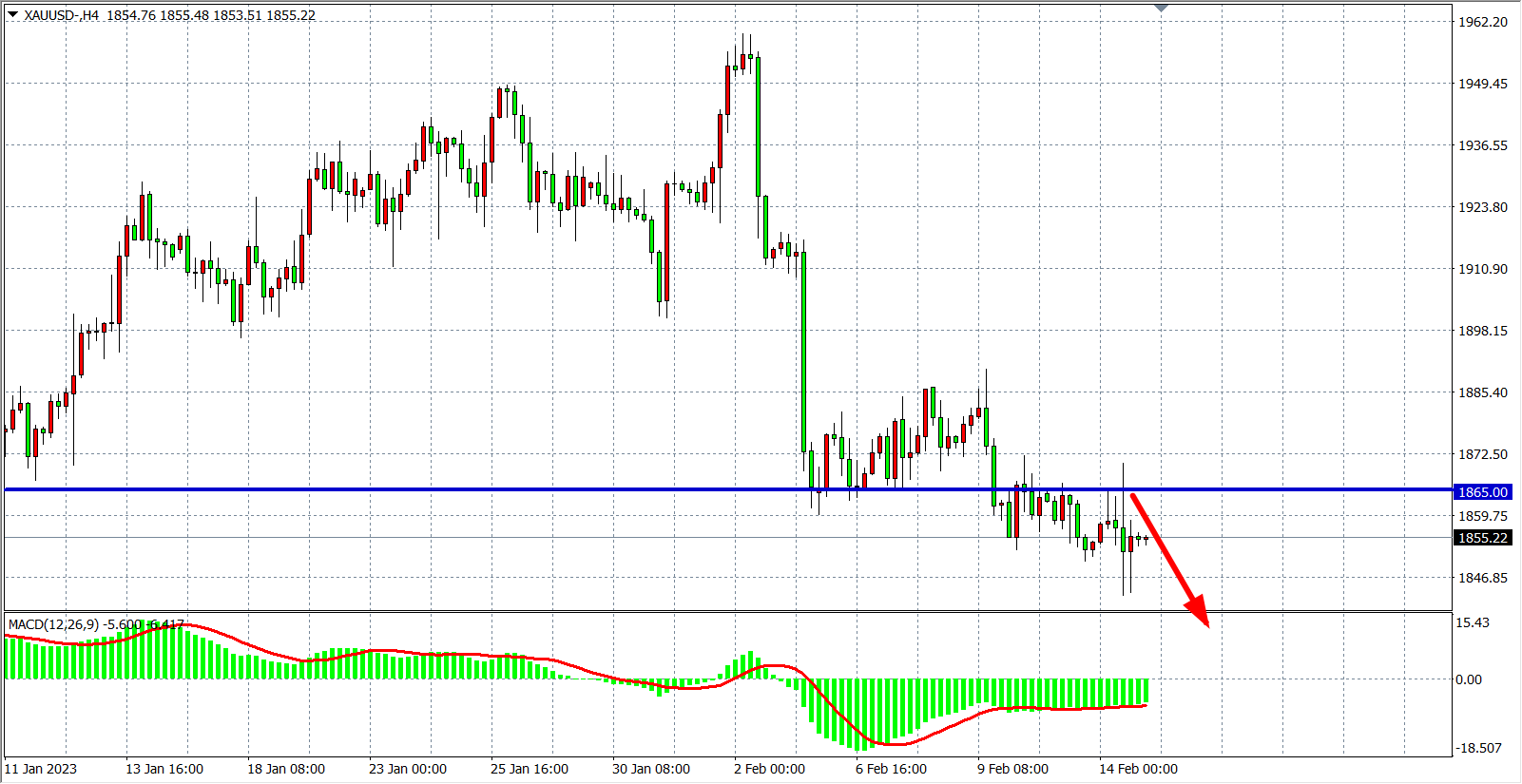Click the 30 Jan 08:00 date label

coord(650,769)
